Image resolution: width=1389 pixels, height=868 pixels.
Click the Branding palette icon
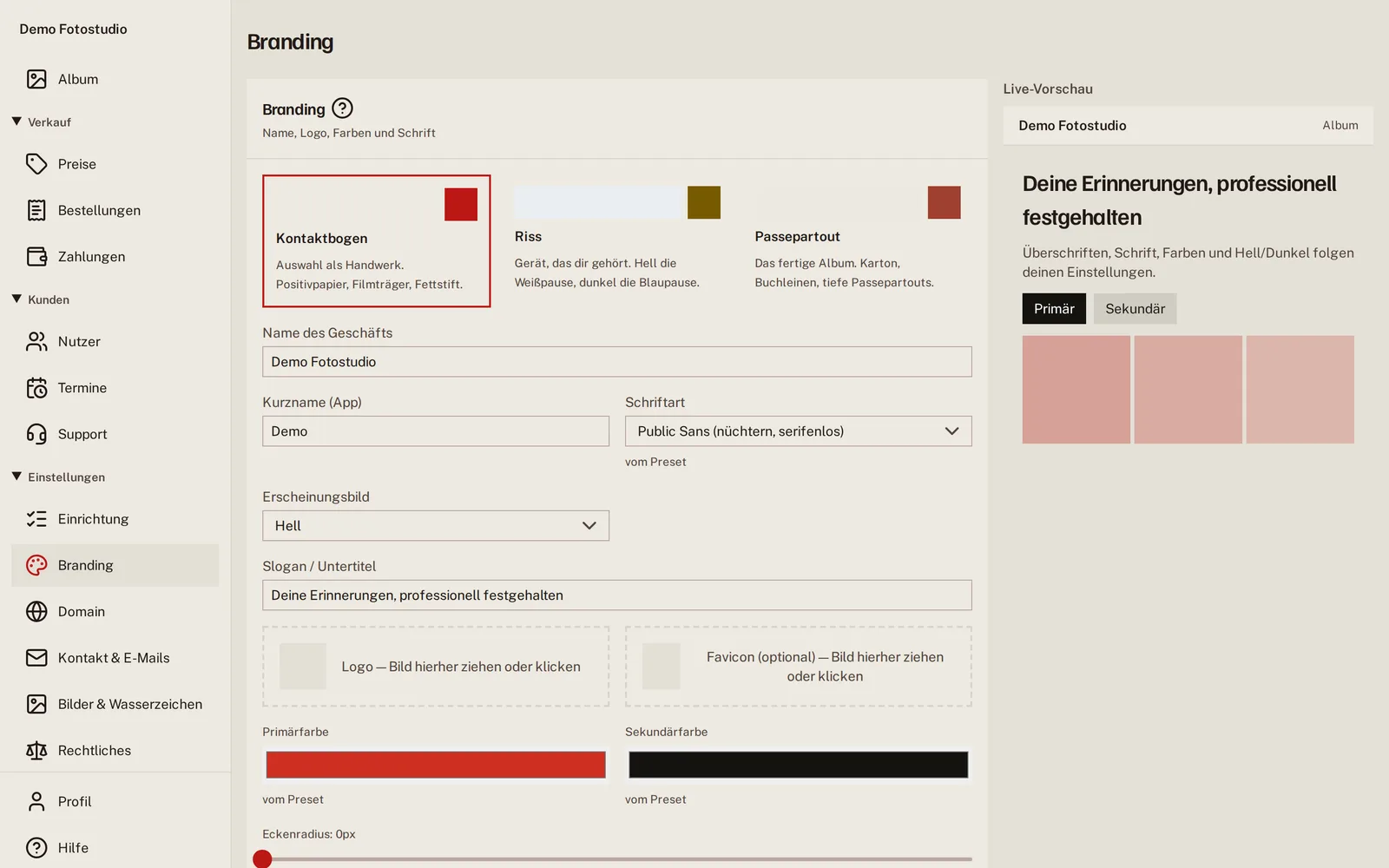click(36, 565)
